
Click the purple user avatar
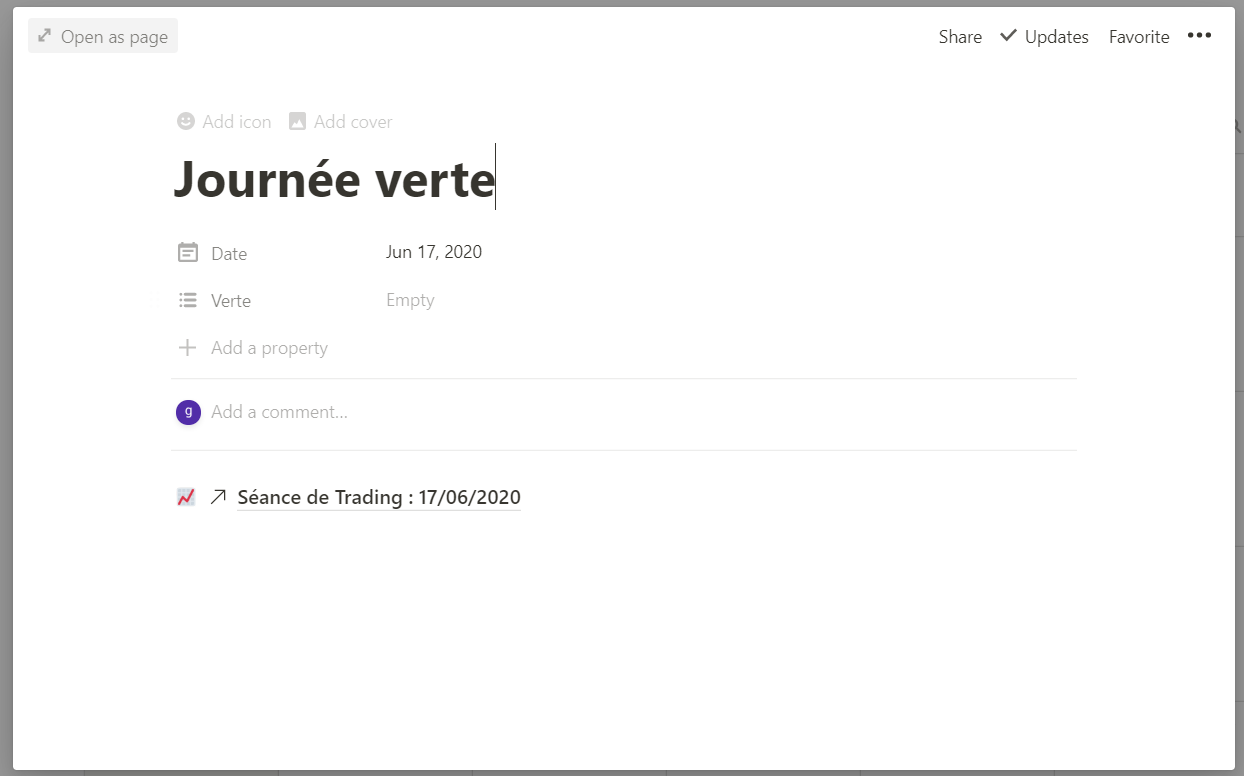pos(188,412)
